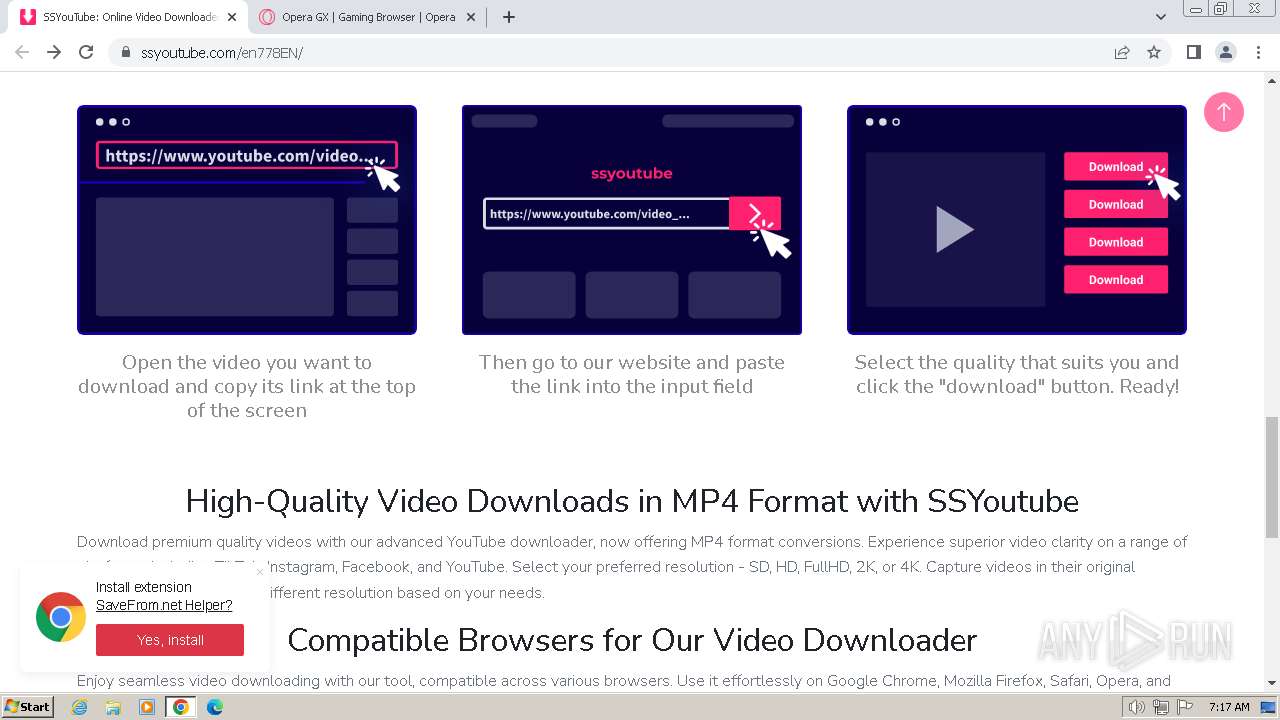The image size is (1280, 720).
Task: Open the Chrome profile menu
Action: (1226, 52)
